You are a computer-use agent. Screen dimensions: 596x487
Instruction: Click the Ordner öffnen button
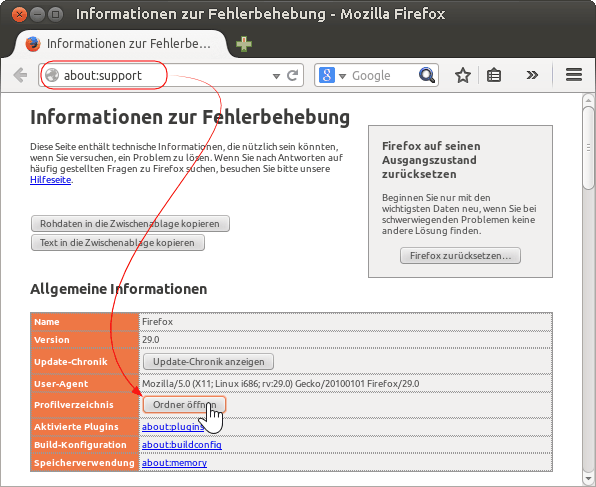point(184,405)
